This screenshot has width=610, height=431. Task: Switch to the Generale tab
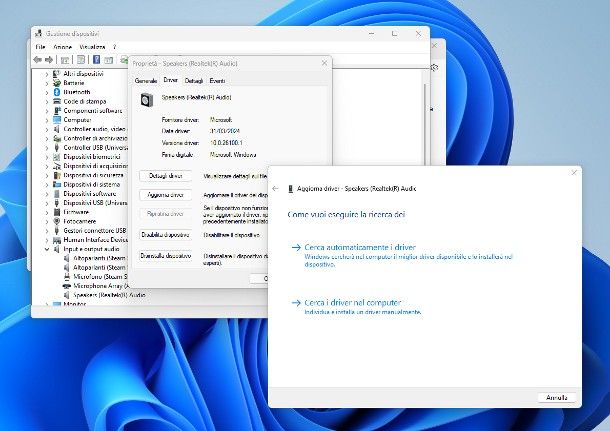[x=146, y=79]
